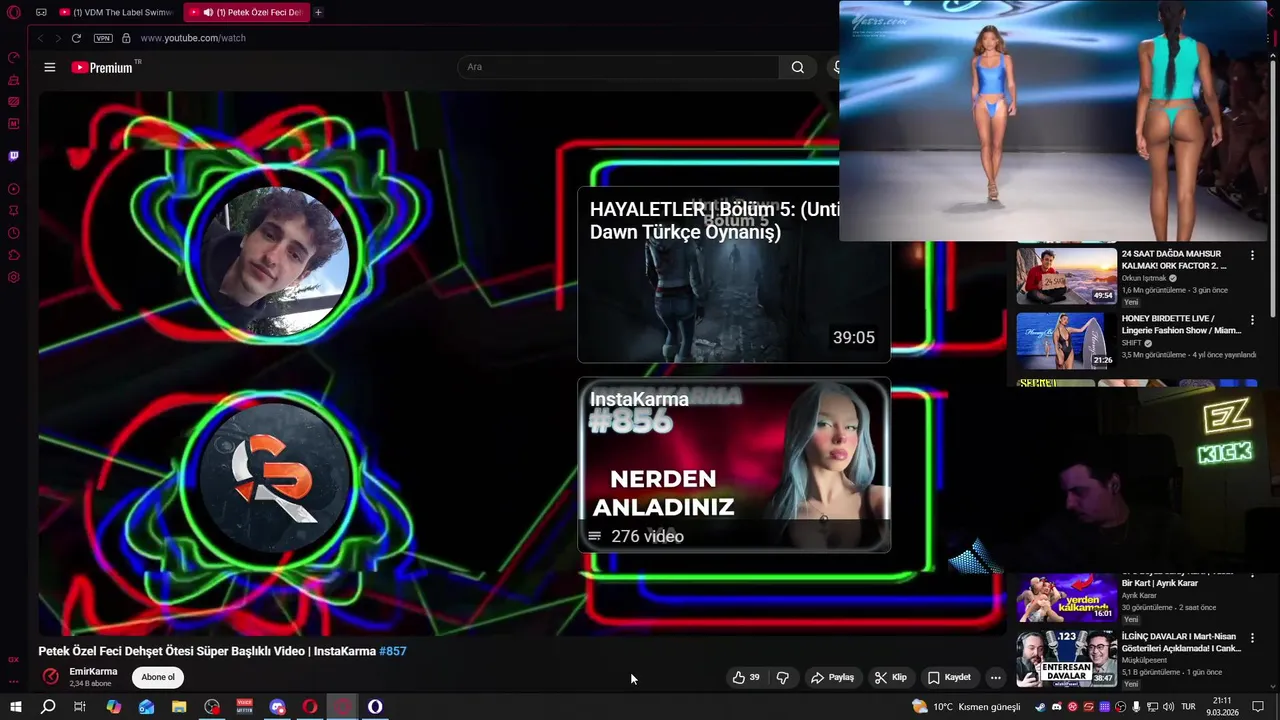
Task: Go back to the previous page
Action: (x=40, y=38)
